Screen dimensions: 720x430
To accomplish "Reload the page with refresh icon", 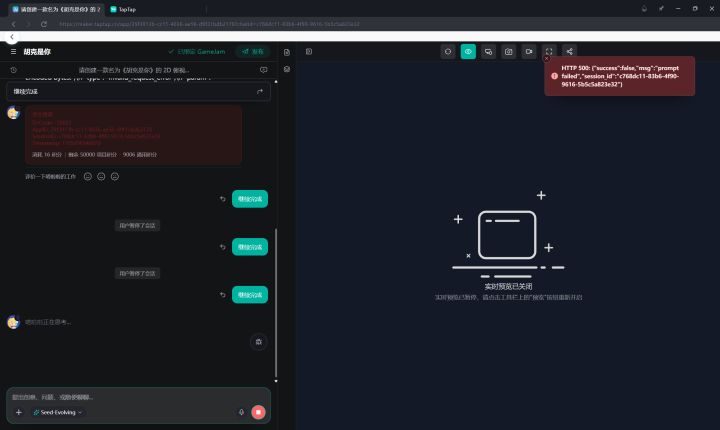I will pos(44,24).
